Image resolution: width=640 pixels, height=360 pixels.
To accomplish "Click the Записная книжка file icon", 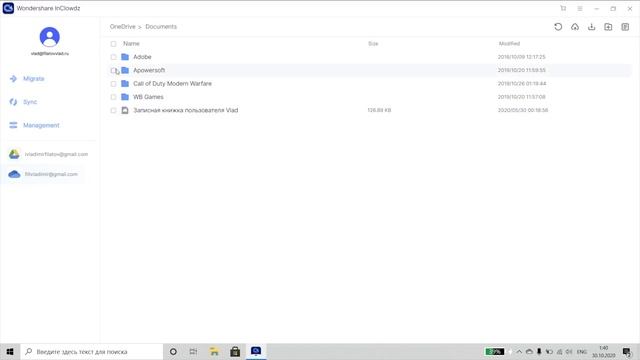I will [125, 110].
